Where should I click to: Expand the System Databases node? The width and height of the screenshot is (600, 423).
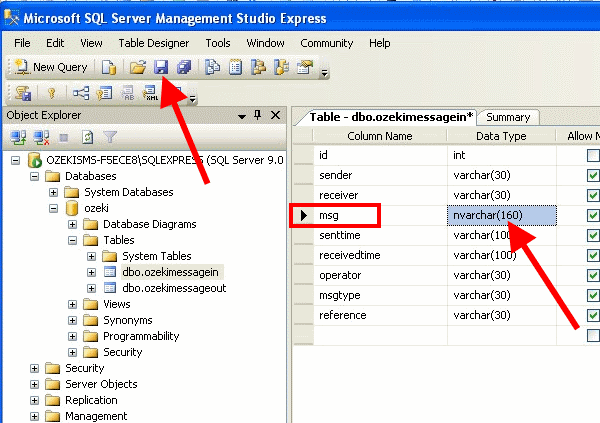[x=55, y=192]
